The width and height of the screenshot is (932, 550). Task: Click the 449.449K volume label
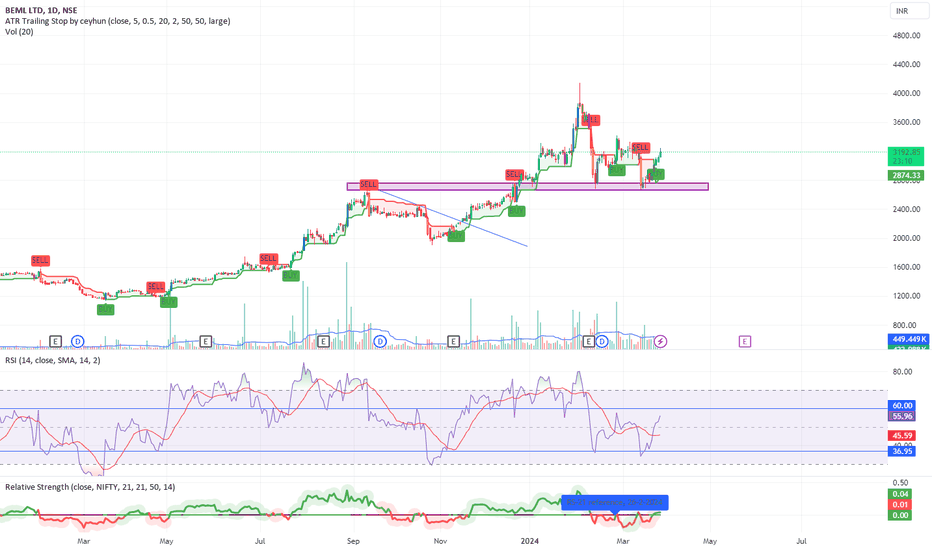[906, 339]
